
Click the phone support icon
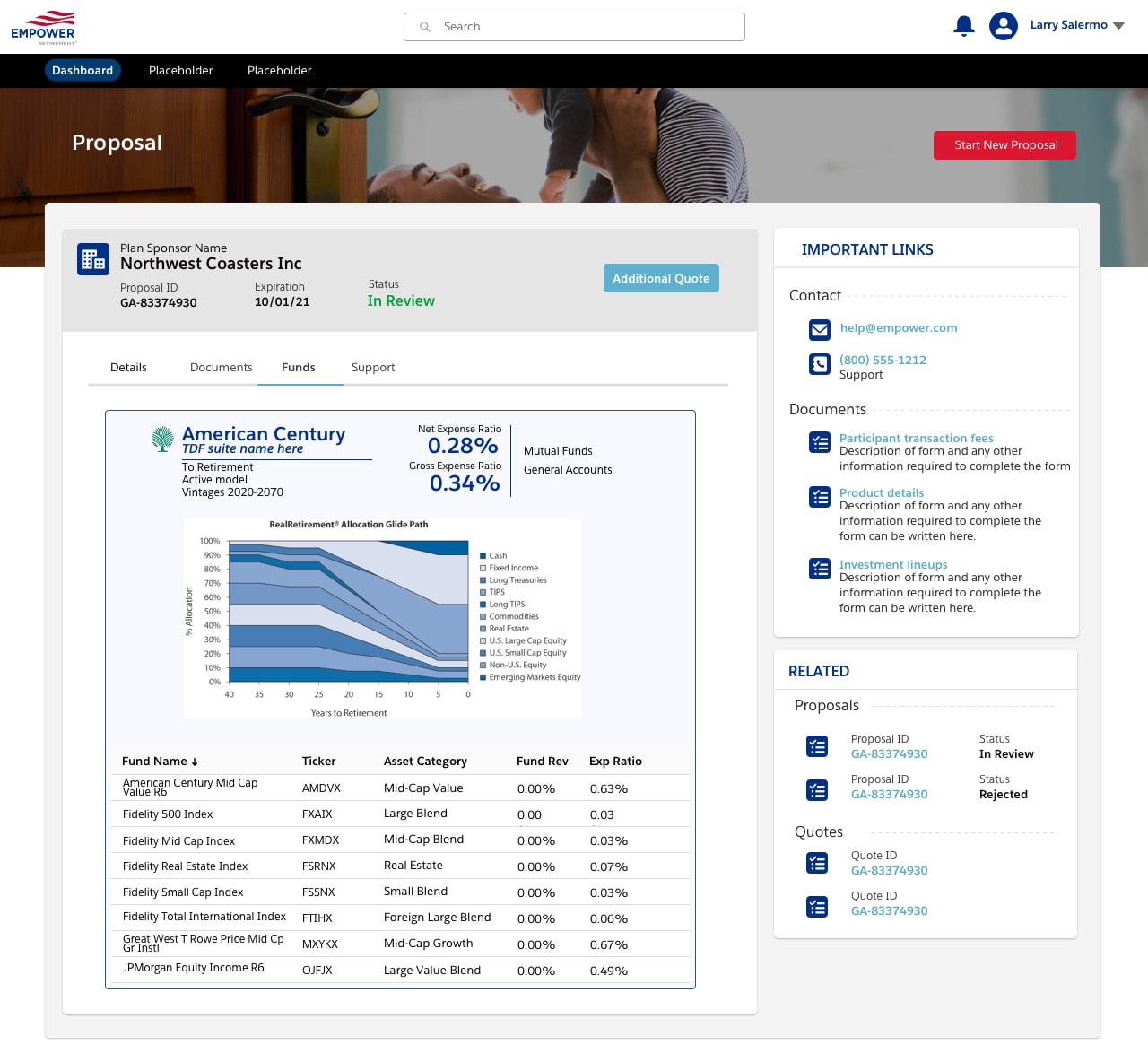coord(820,363)
